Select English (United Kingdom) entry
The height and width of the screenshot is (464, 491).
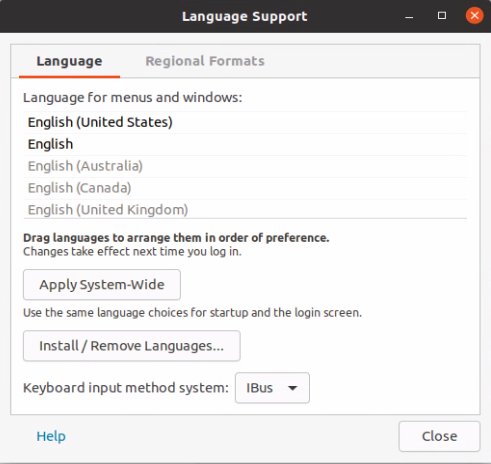coord(245,209)
